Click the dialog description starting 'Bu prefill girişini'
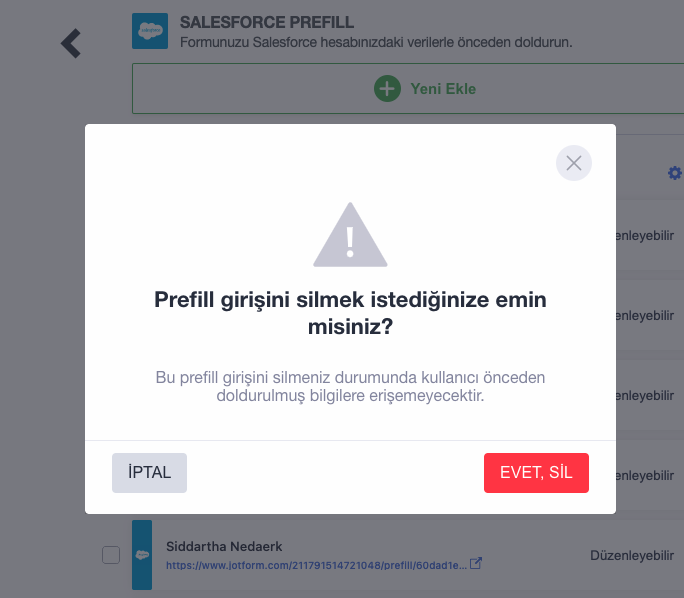This screenshot has height=598, width=684. tap(350, 386)
